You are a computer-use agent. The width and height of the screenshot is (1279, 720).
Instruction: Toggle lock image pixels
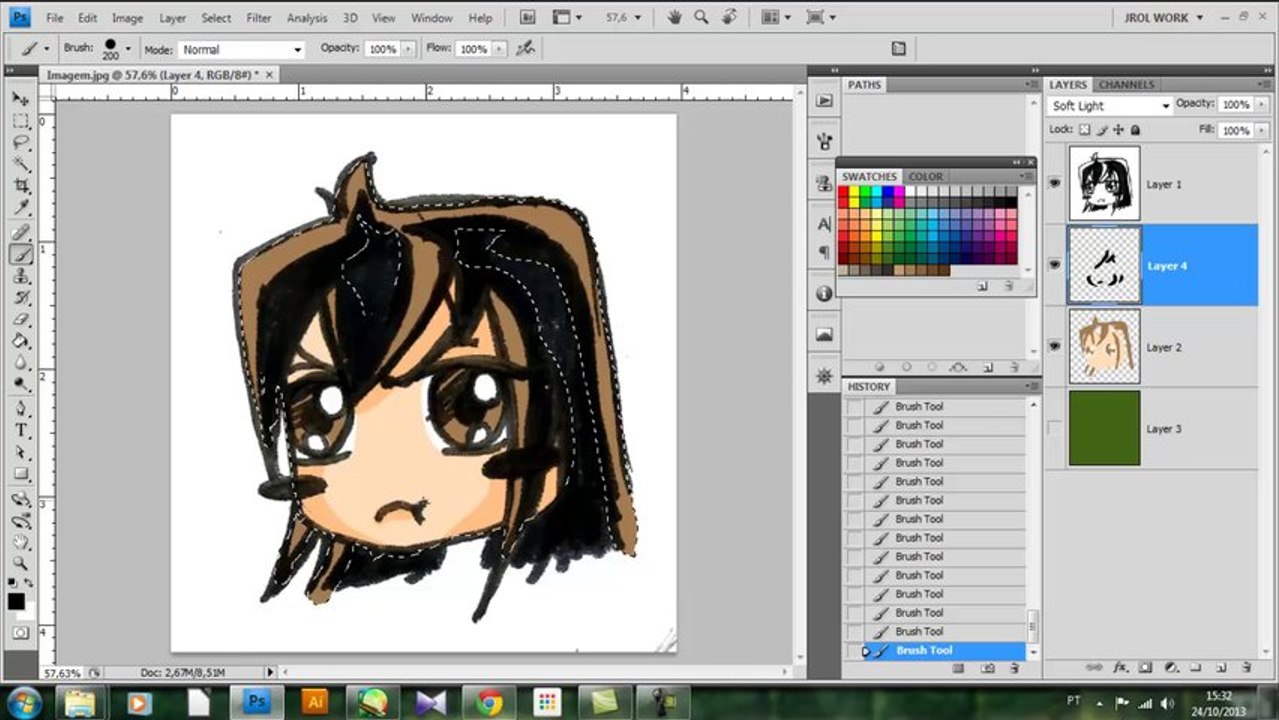pyautogui.click(x=1102, y=130)
